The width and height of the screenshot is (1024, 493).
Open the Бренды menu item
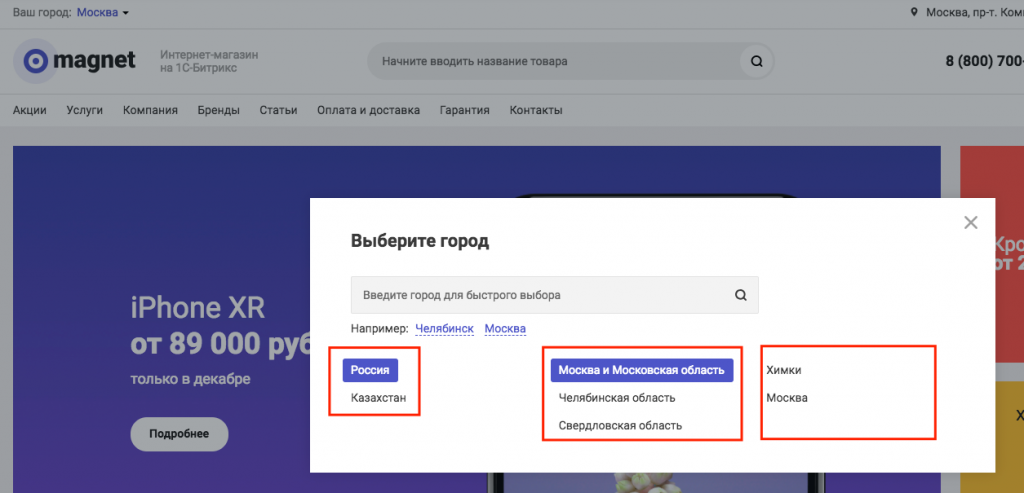point(219,110)
